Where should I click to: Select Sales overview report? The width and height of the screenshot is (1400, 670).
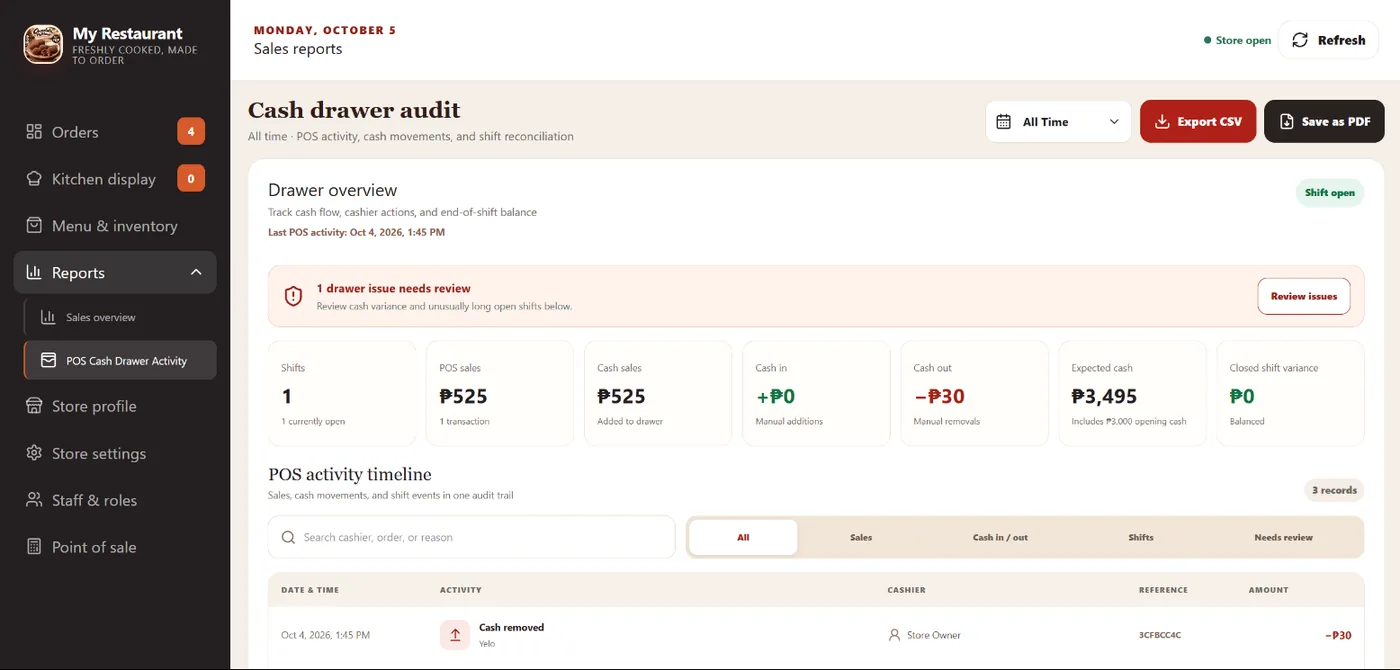pos(120,317)
